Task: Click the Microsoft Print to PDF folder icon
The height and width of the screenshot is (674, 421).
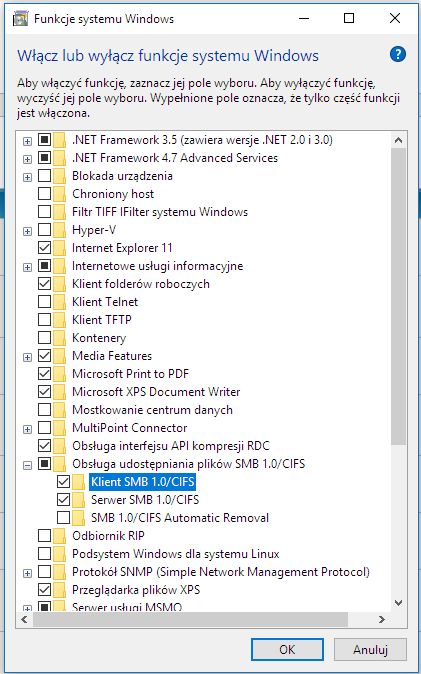Action: [x=59, y=374]
